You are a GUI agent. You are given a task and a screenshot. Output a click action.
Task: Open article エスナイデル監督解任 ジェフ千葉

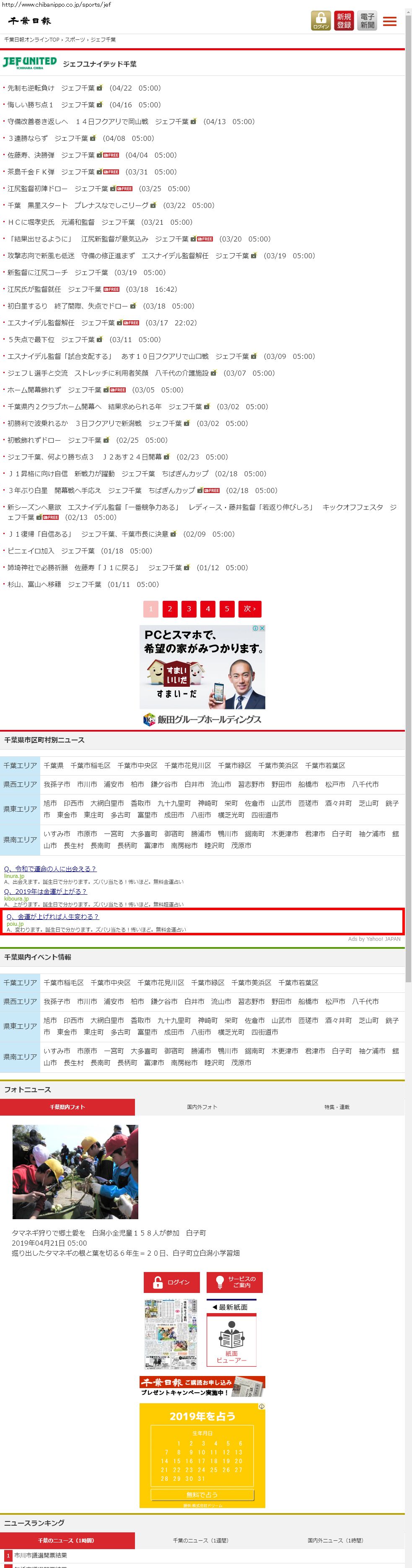pos(61,323)
